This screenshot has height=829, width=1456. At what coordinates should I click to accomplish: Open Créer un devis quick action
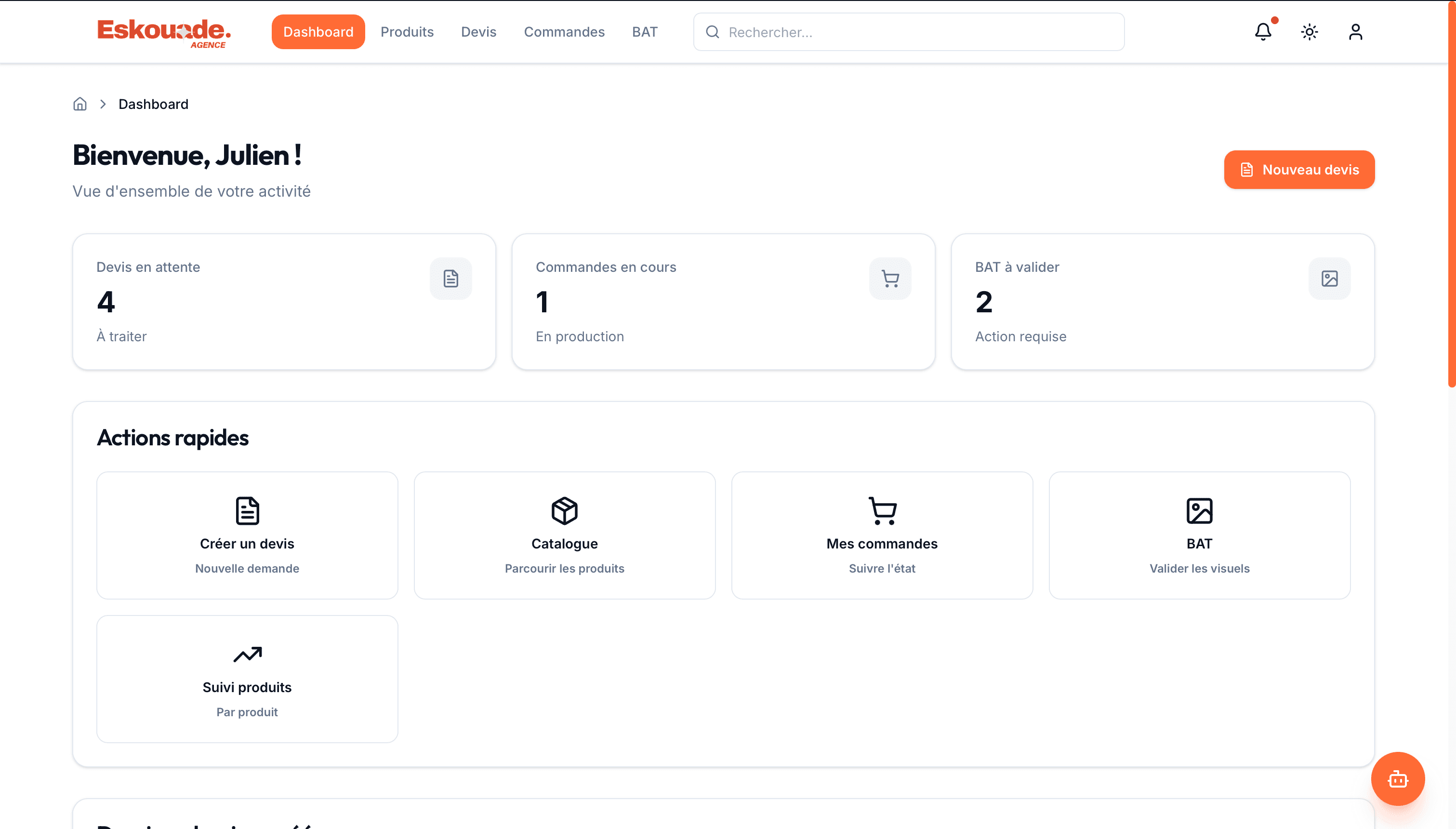247,535
